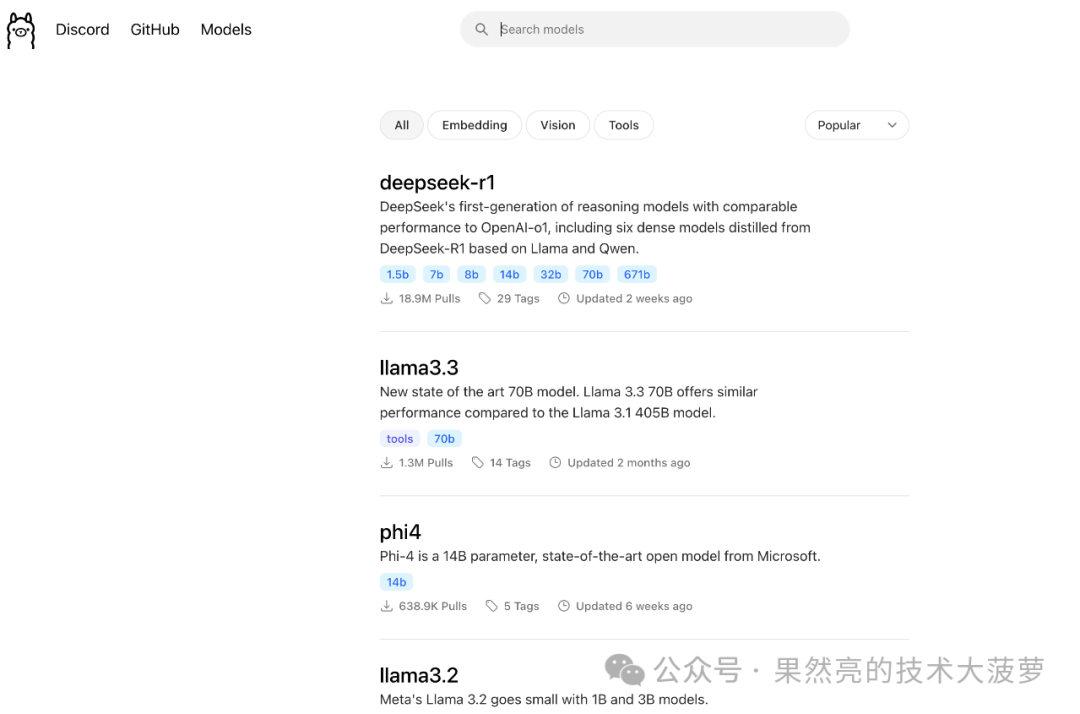Image resolution: width=1080 pixels, height=714 pixels.
Task: Select the All filter tab
Action: coord(402,125)
